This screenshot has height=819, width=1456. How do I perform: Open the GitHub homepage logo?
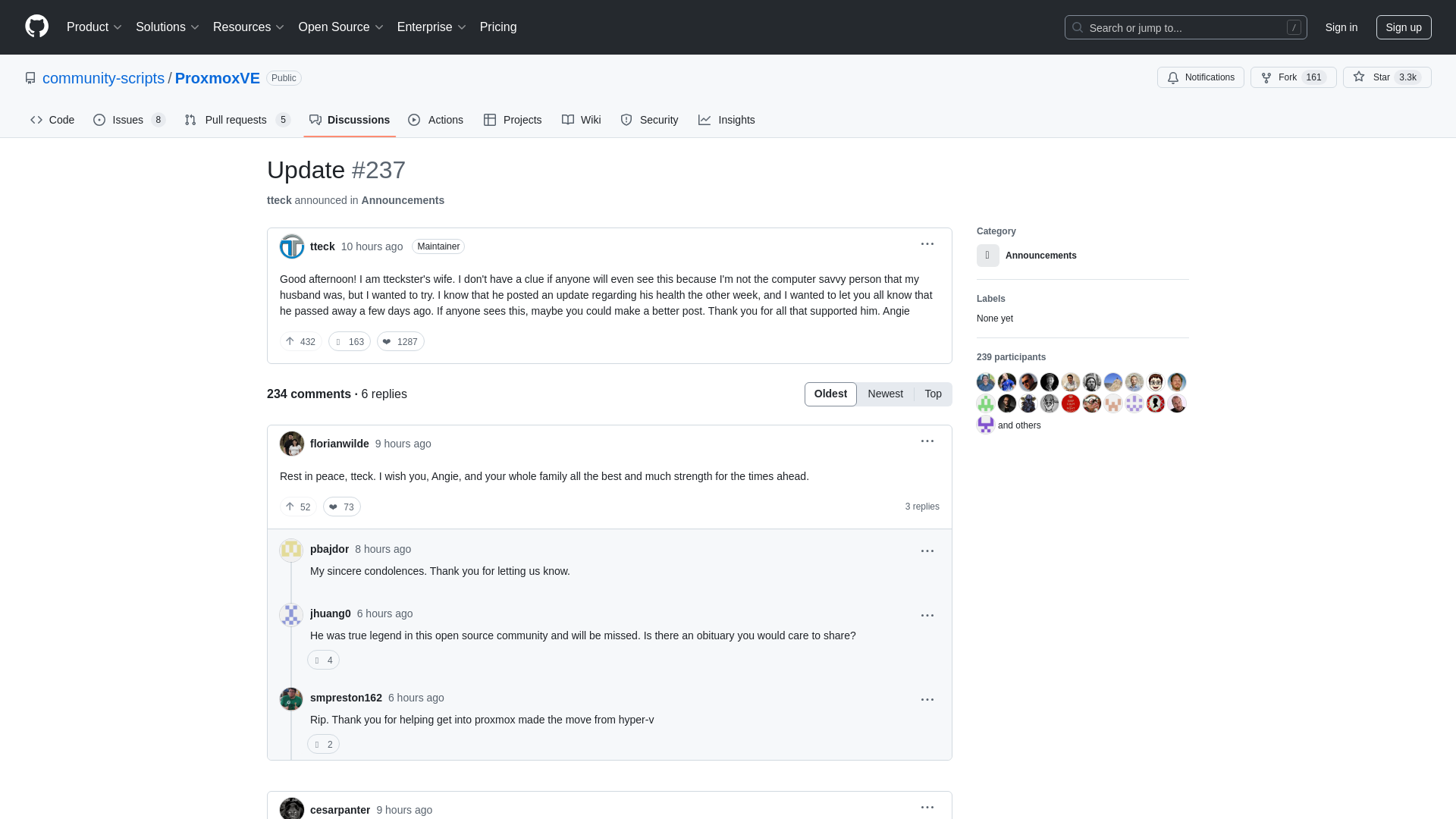pyautogui.click(x=36, y=27)
